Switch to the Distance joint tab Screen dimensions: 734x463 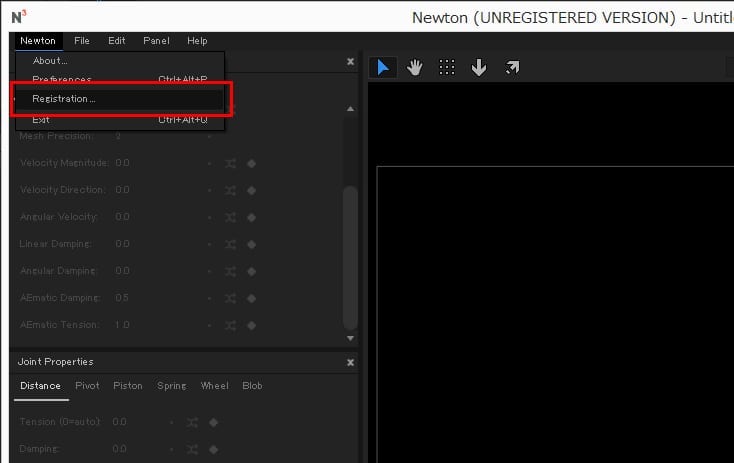pyautogui.click(x=41, y=386)
